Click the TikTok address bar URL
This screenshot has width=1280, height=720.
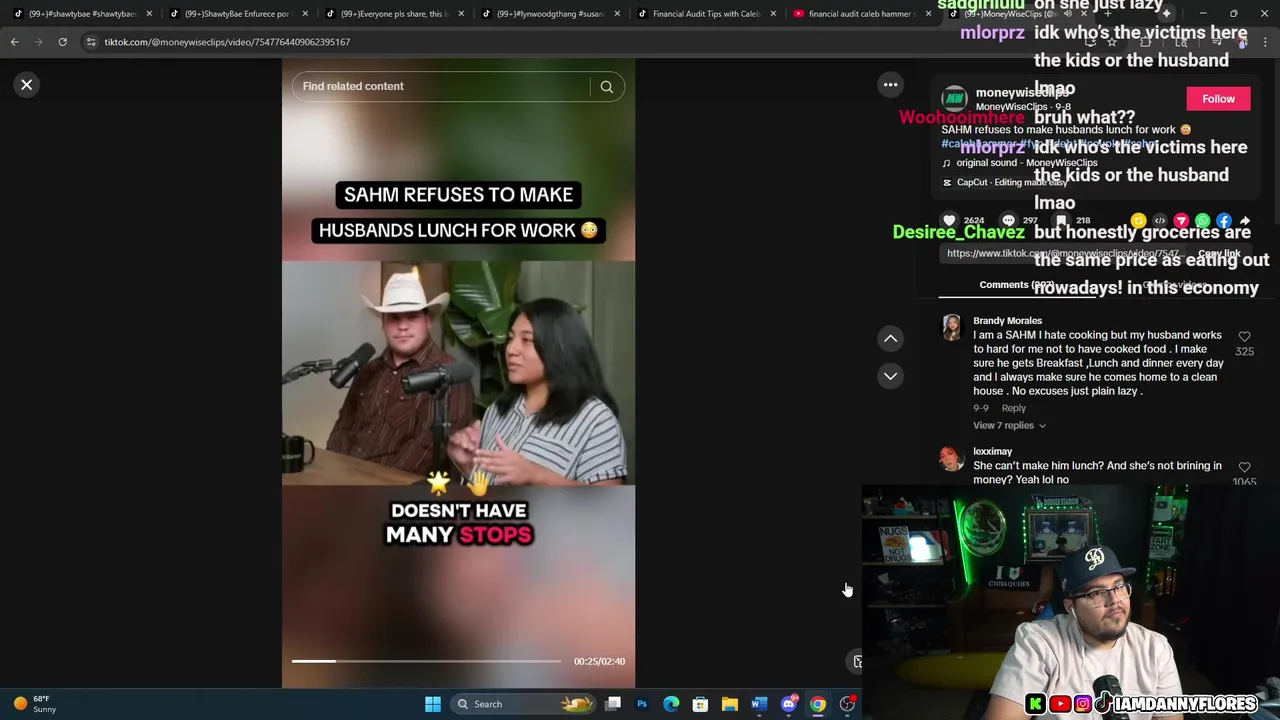click(227, 42)
